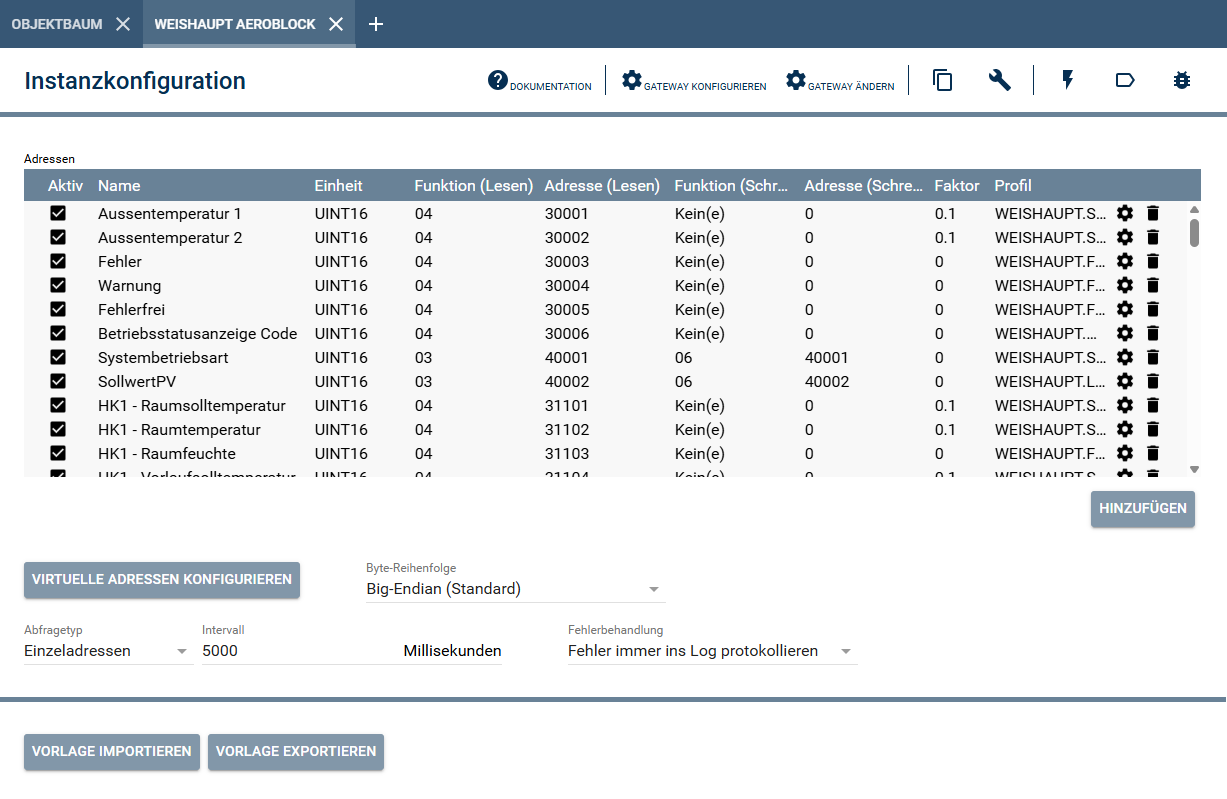Switch to the Objektbaum tab

(57, 24)
